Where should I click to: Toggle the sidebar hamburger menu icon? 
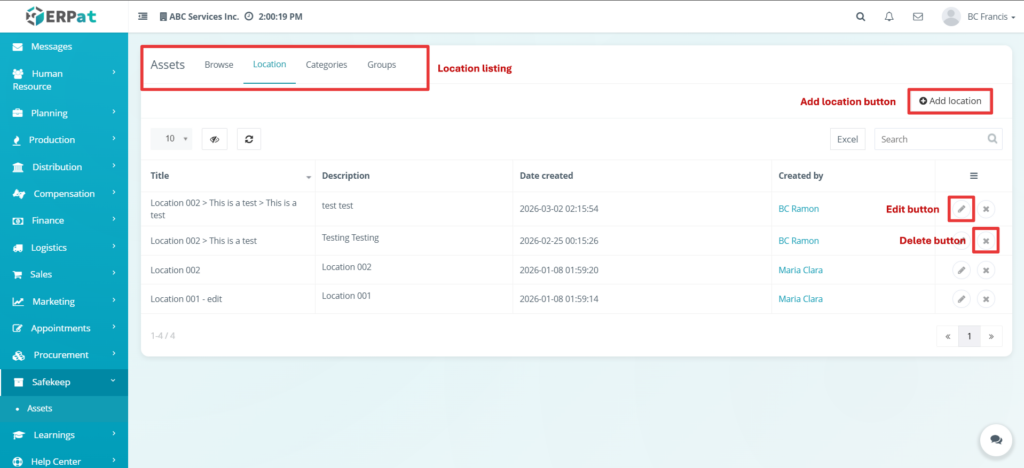coord(142,17)
